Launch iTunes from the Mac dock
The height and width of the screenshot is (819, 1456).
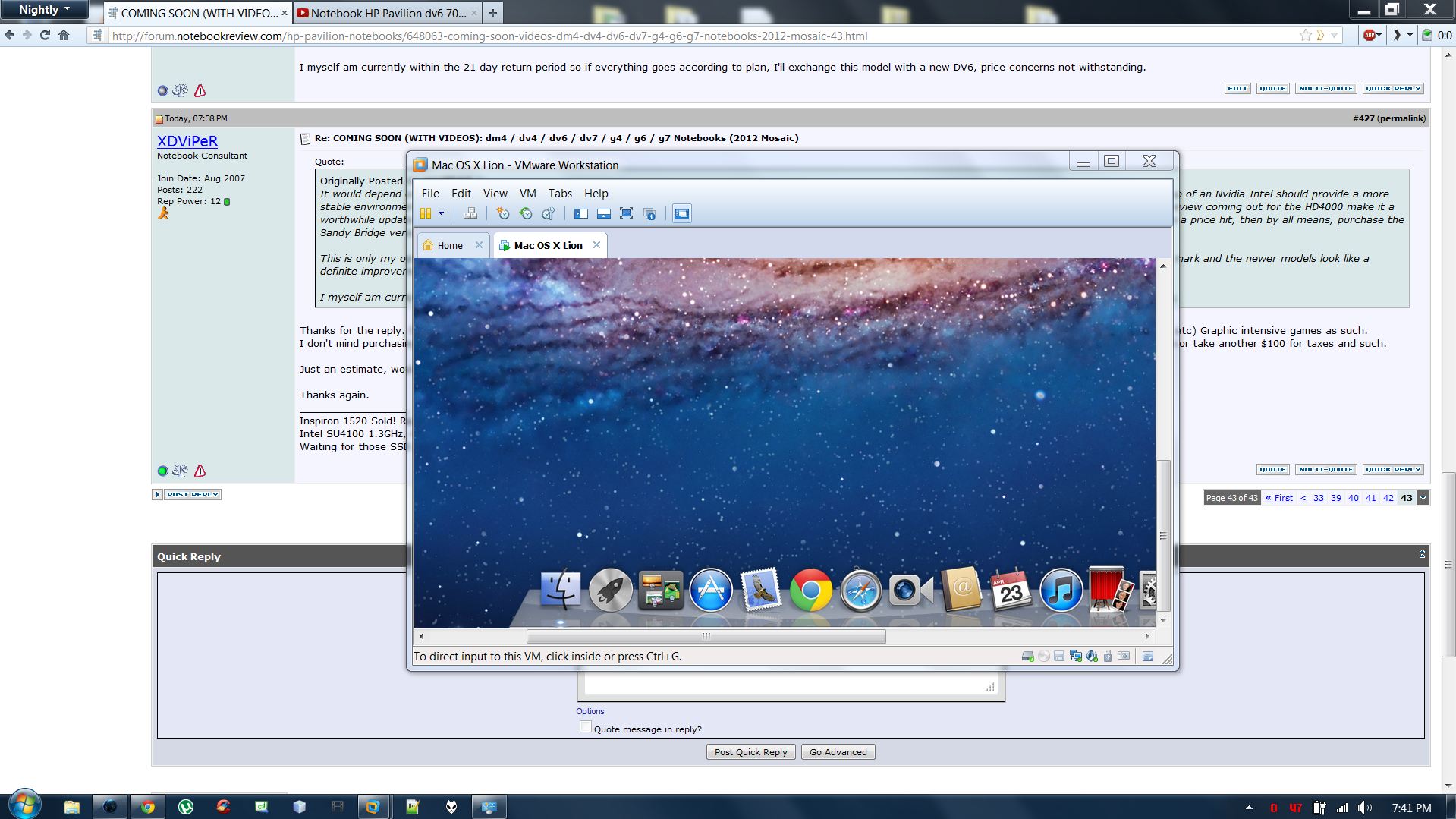click(1061, 590)
